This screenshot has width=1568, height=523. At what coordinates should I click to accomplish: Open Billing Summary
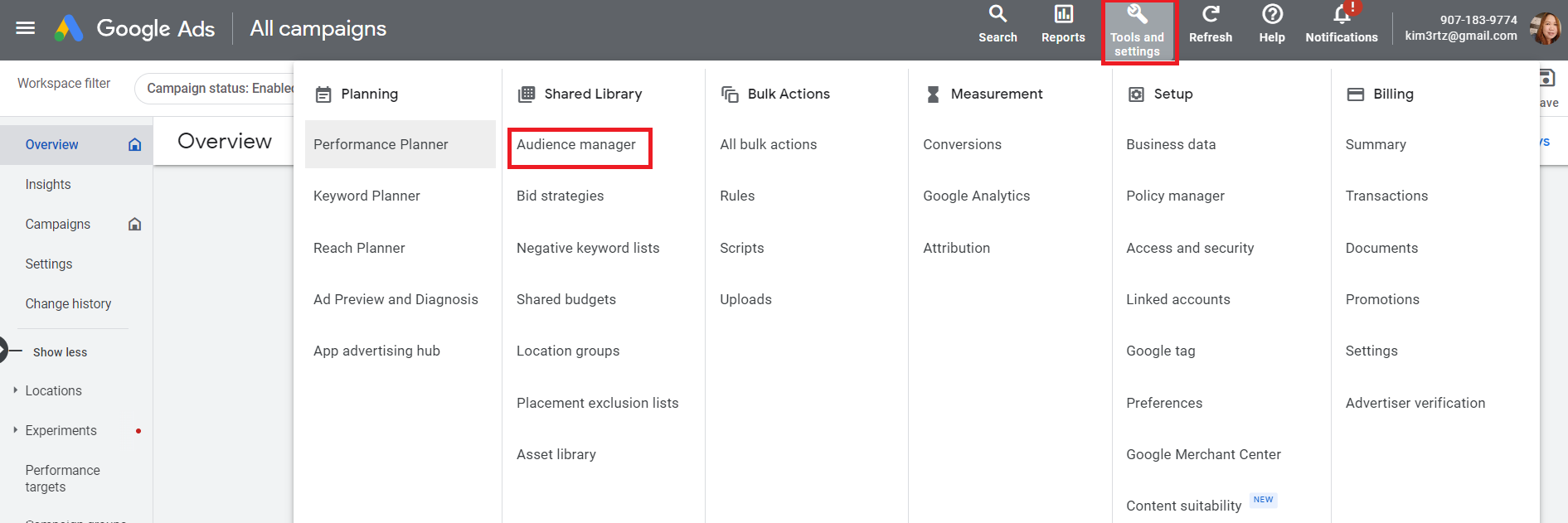click(1376, 144)
